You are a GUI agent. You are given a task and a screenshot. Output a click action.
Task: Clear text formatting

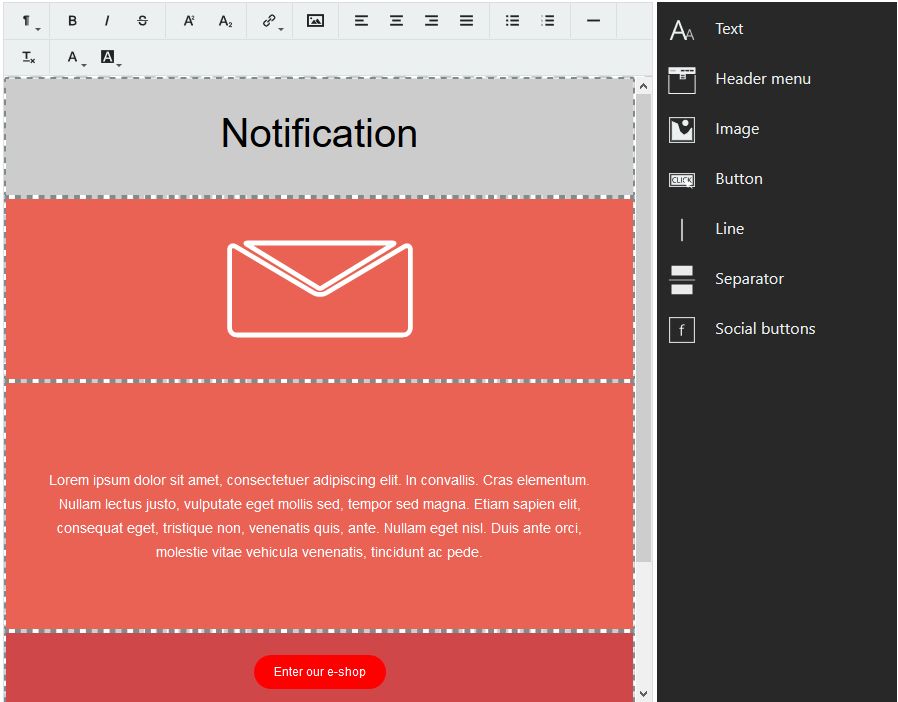tap(28, 58)
